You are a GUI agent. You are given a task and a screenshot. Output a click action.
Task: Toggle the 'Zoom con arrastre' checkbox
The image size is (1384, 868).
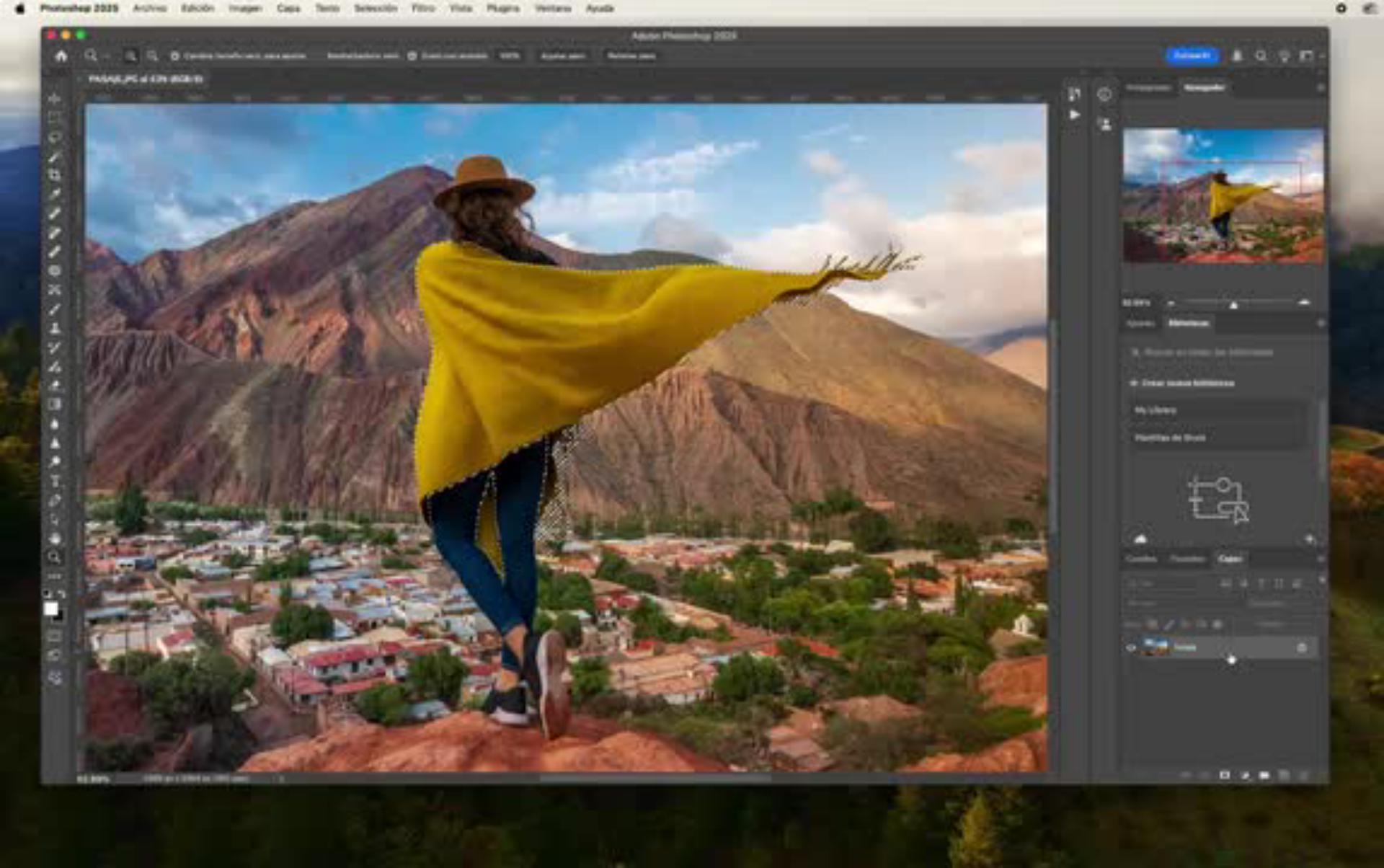412,56
